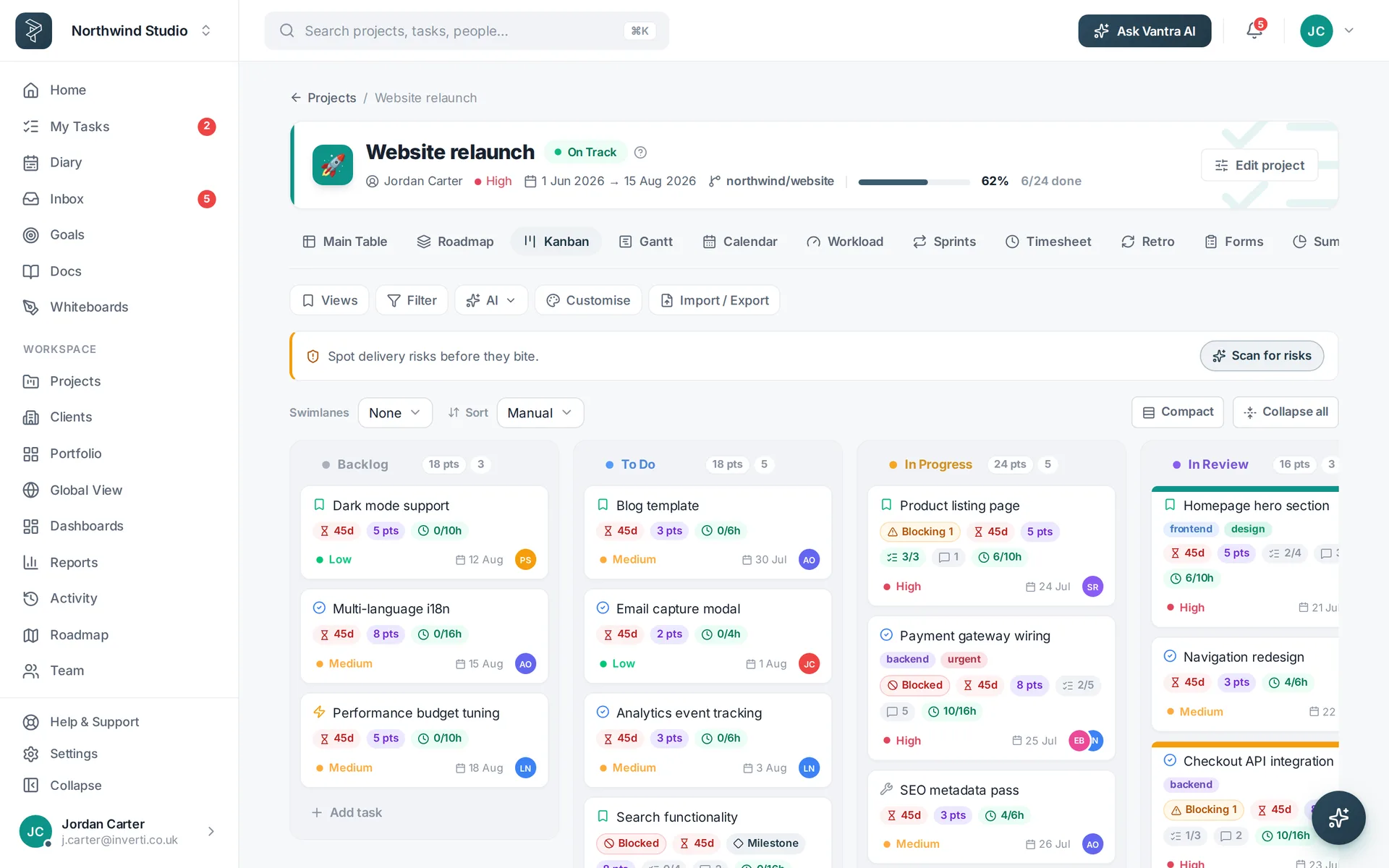Click the back arrow to Projects

coord(296,98)
